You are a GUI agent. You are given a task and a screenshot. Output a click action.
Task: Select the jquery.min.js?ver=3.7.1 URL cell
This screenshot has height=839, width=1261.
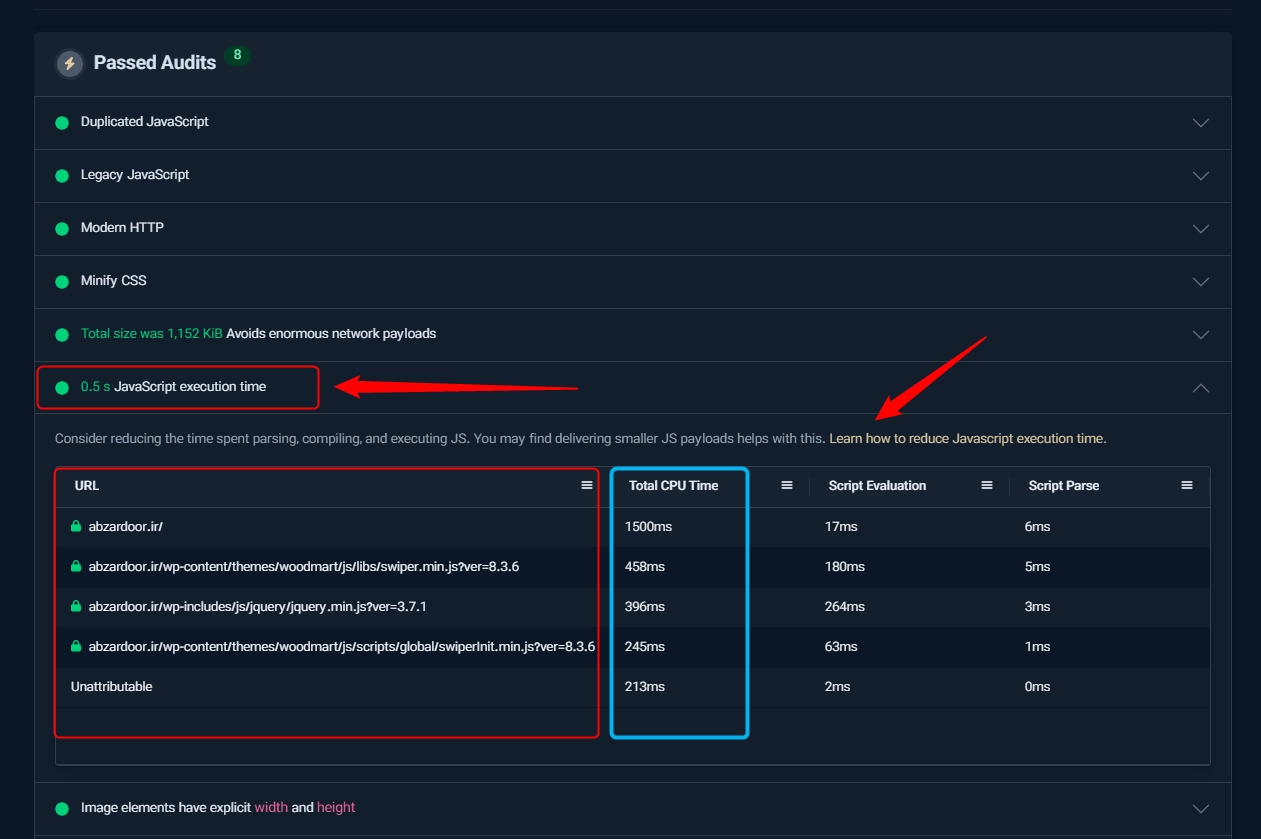[x=257, y=606]
